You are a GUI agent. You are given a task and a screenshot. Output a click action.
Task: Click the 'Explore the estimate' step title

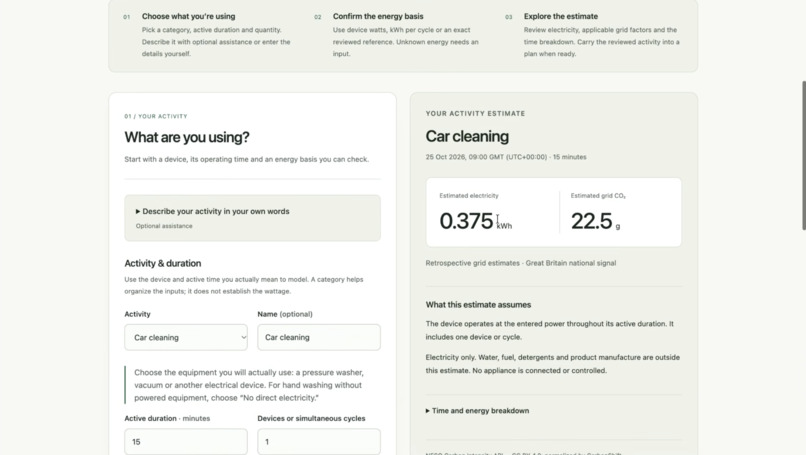coord(561,16)
